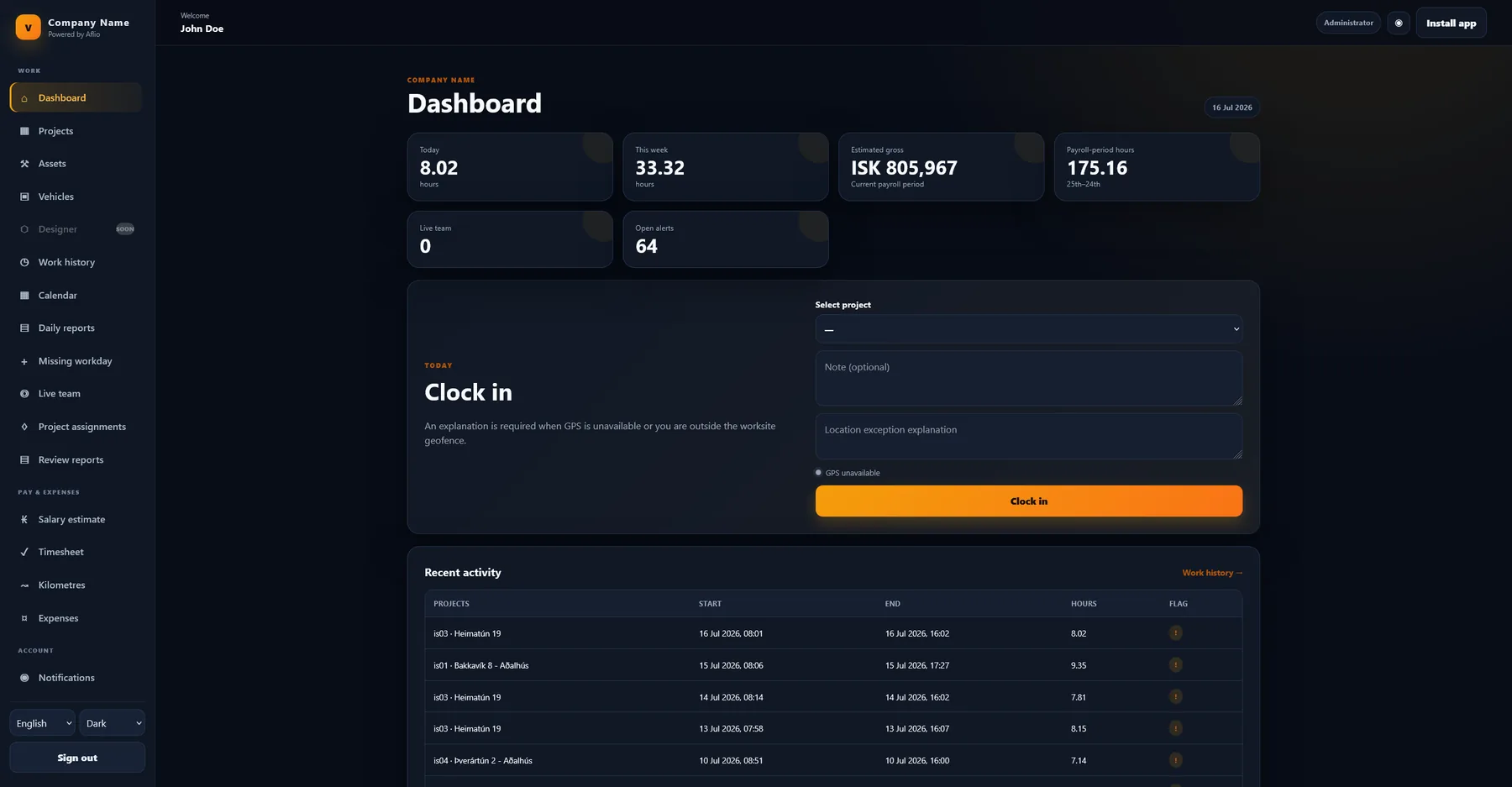Click flag icon for 13 Jul Heimatún row
1512x787 pixels.
click(1176, 728)
